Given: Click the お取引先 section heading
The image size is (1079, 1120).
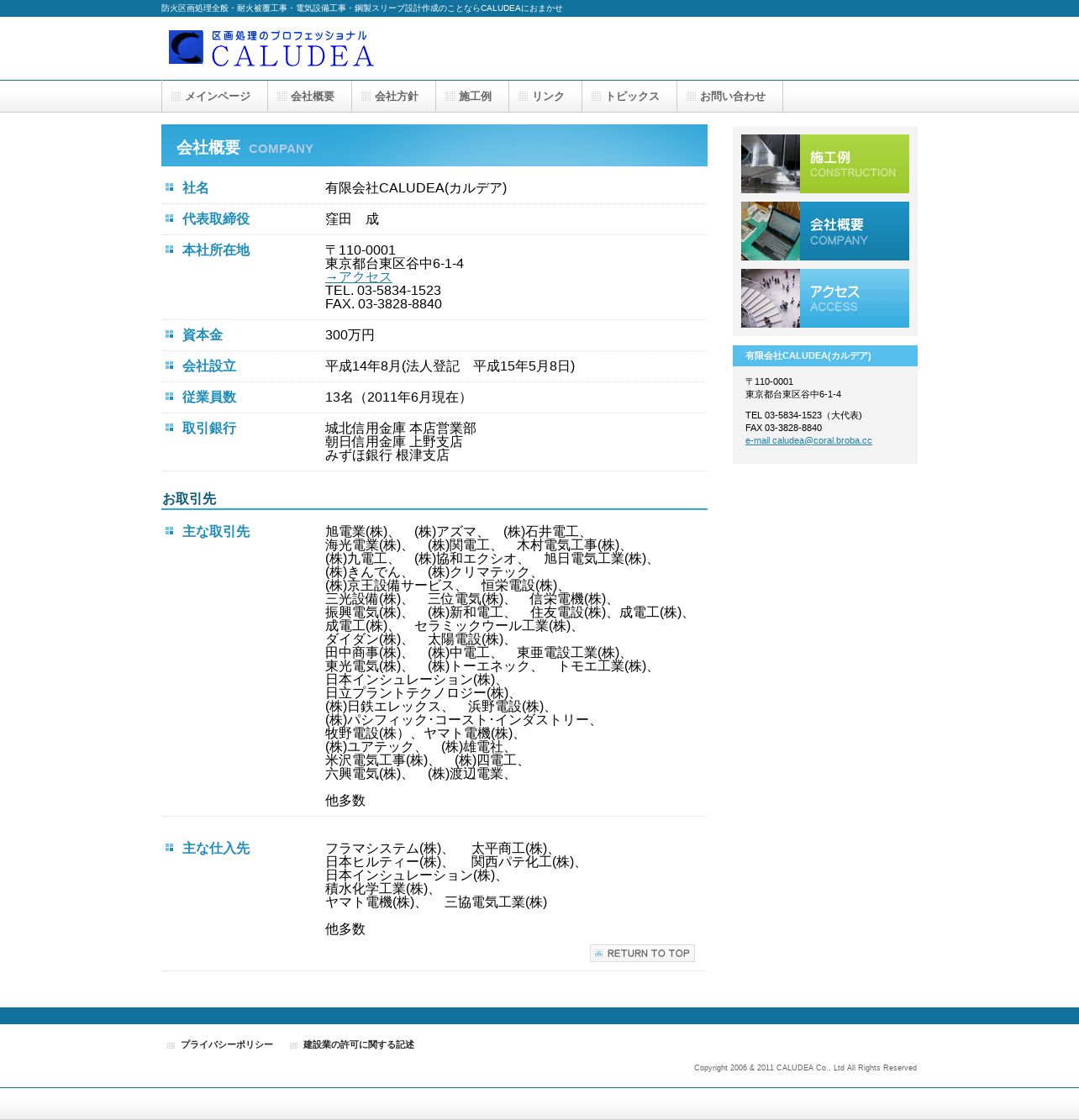Looking at the screenshot, I should point(189,499).
